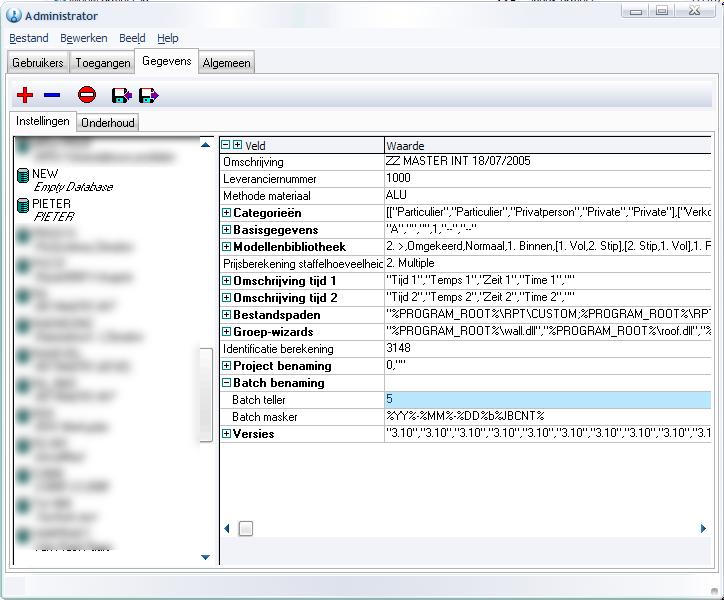The width and height of the screenshot is (724, 600).
Task: Expand the Modellenbibliotheek row
Action: point(226,247)
